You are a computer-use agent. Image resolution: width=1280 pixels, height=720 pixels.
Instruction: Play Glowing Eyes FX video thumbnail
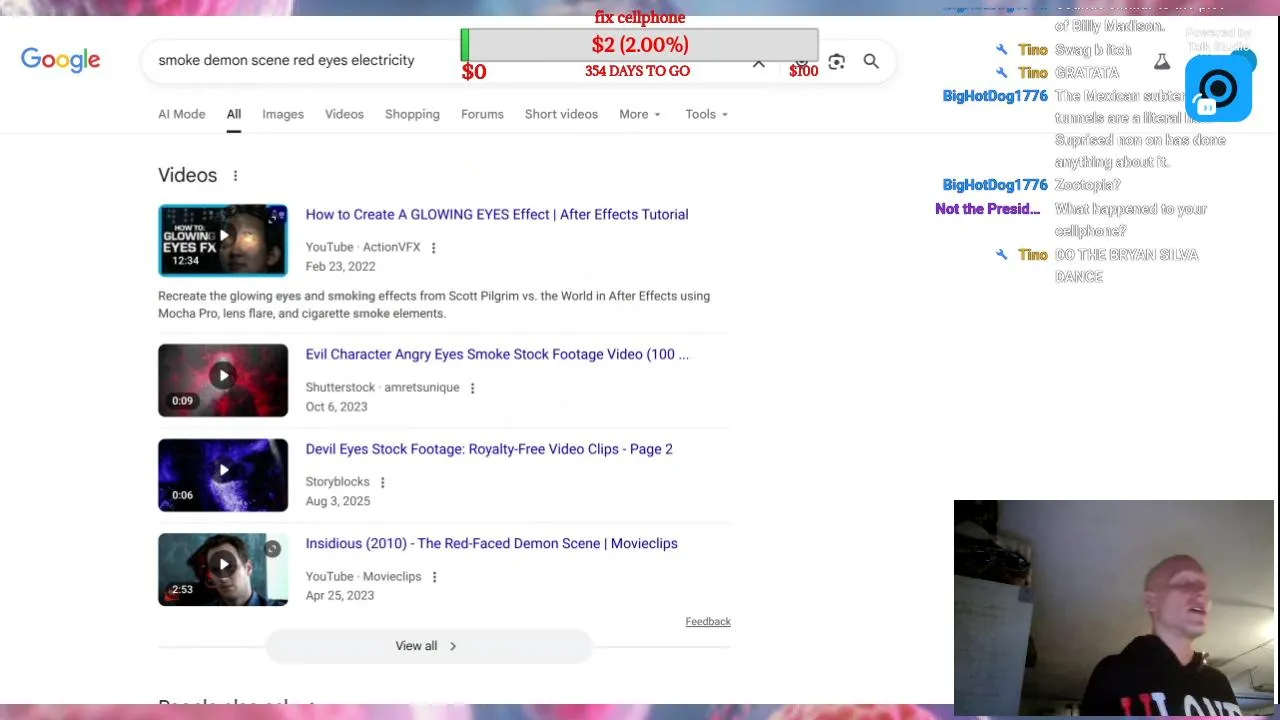tap(223, 240)
